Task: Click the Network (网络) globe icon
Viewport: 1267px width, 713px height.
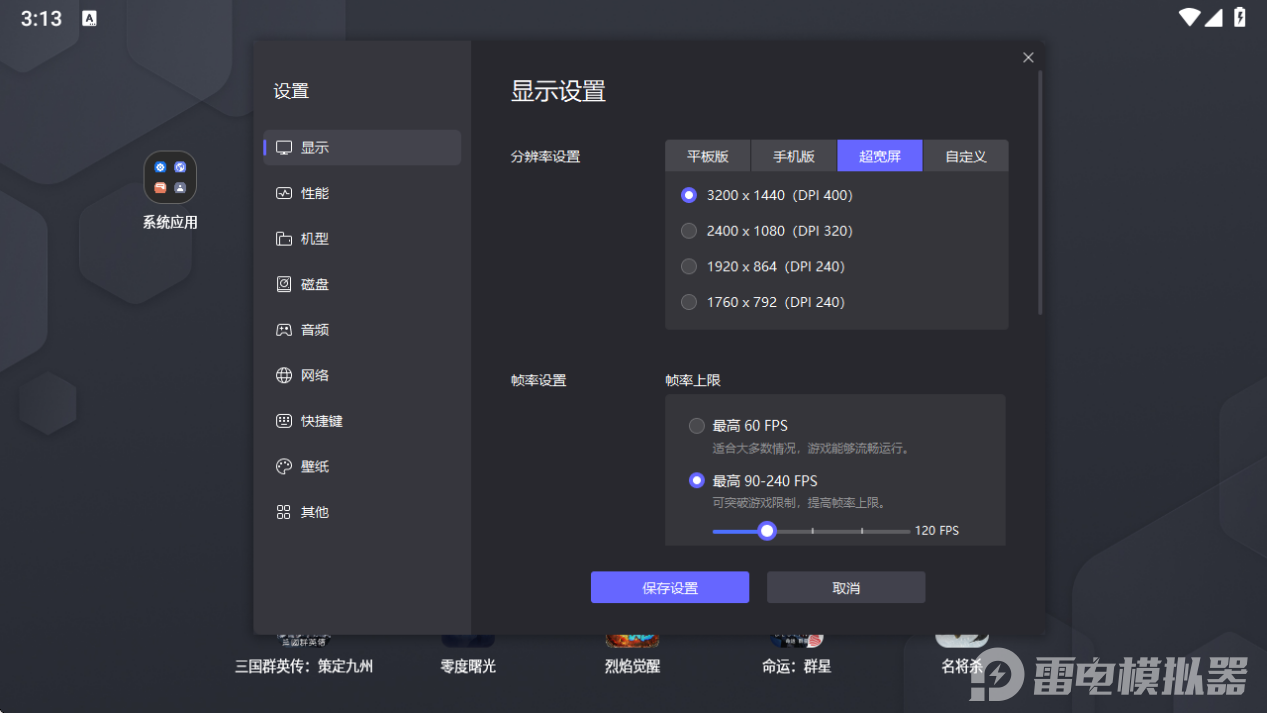Action: click(284, 375)
